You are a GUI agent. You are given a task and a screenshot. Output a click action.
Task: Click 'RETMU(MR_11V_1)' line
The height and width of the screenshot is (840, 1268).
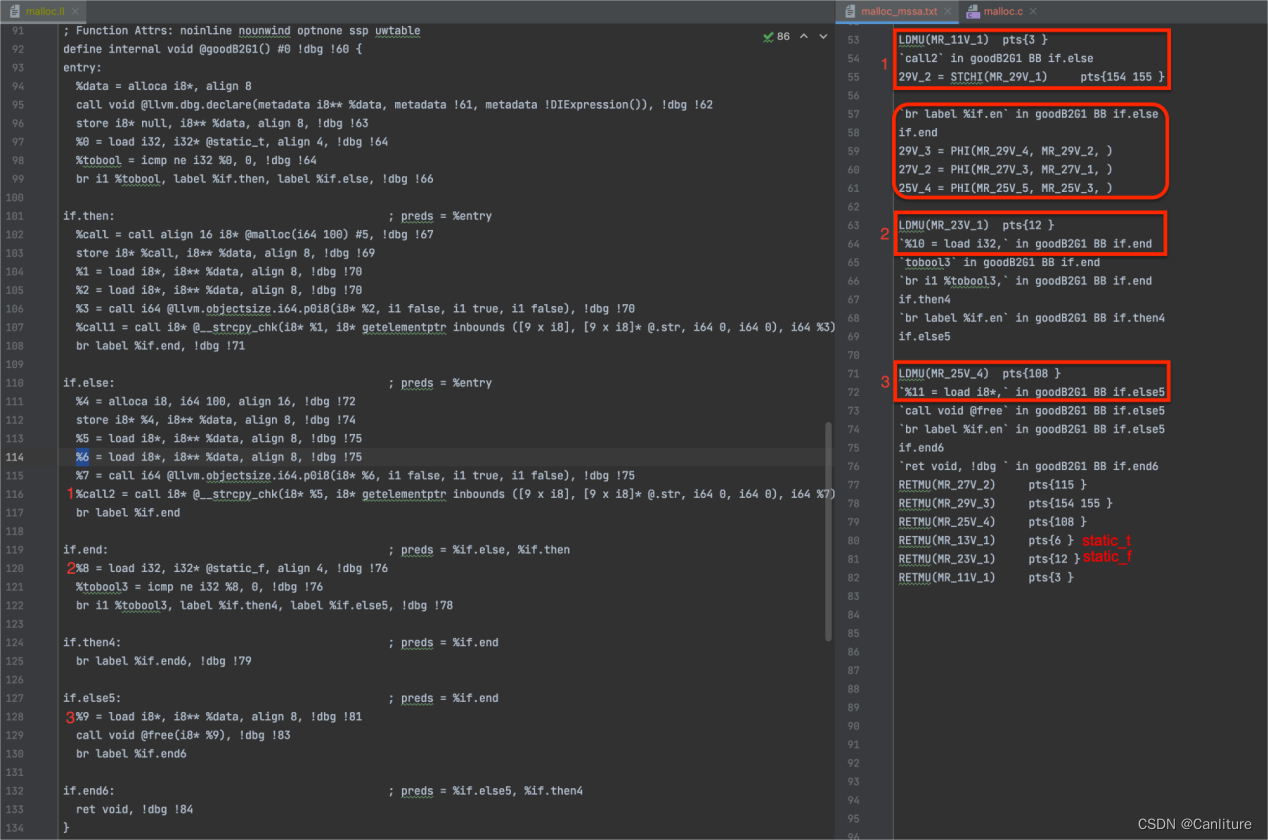(985, 578)
